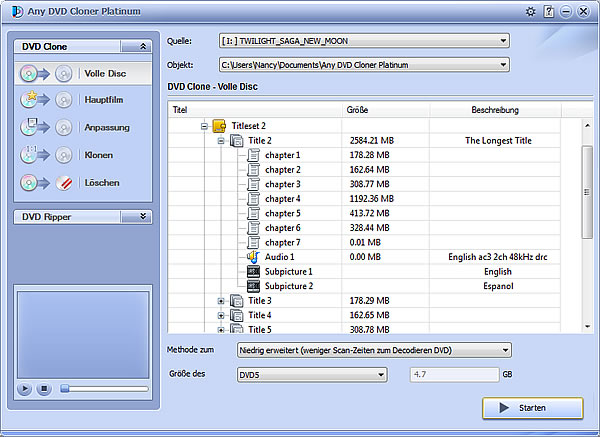Click the chapter 6 scroll icon
Viewport: 600px width, 437px height.
pos(253,228)
